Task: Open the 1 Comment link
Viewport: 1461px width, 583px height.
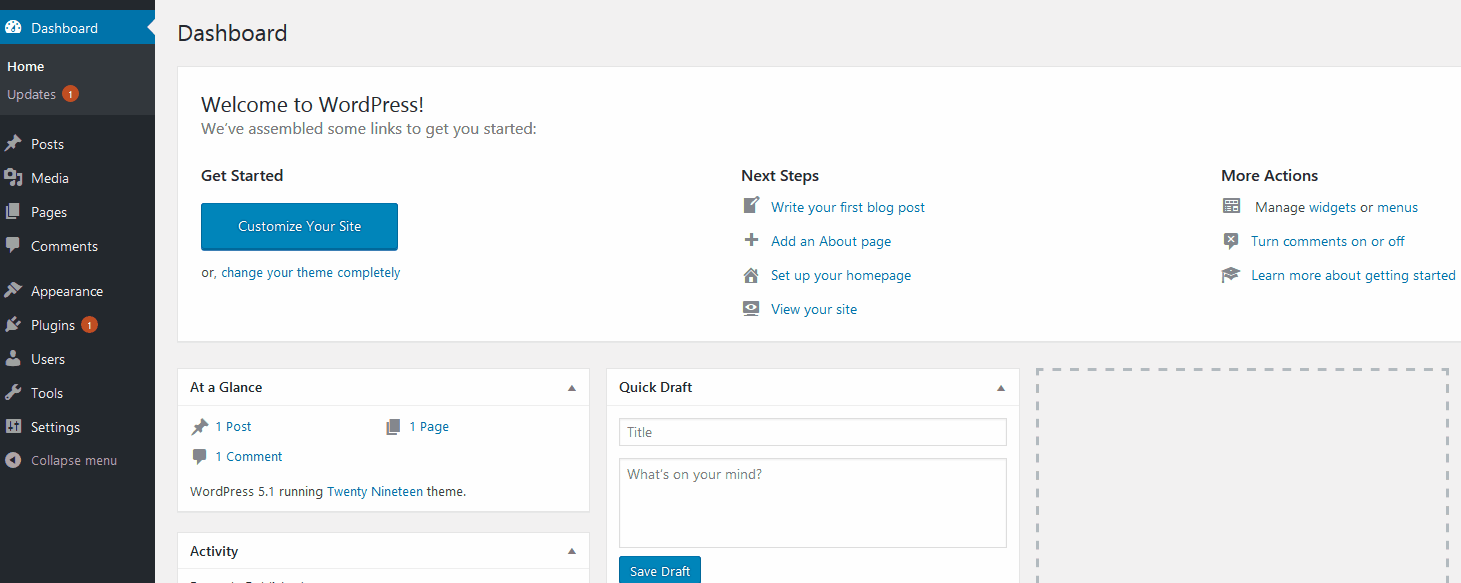Action: (249, 457)
